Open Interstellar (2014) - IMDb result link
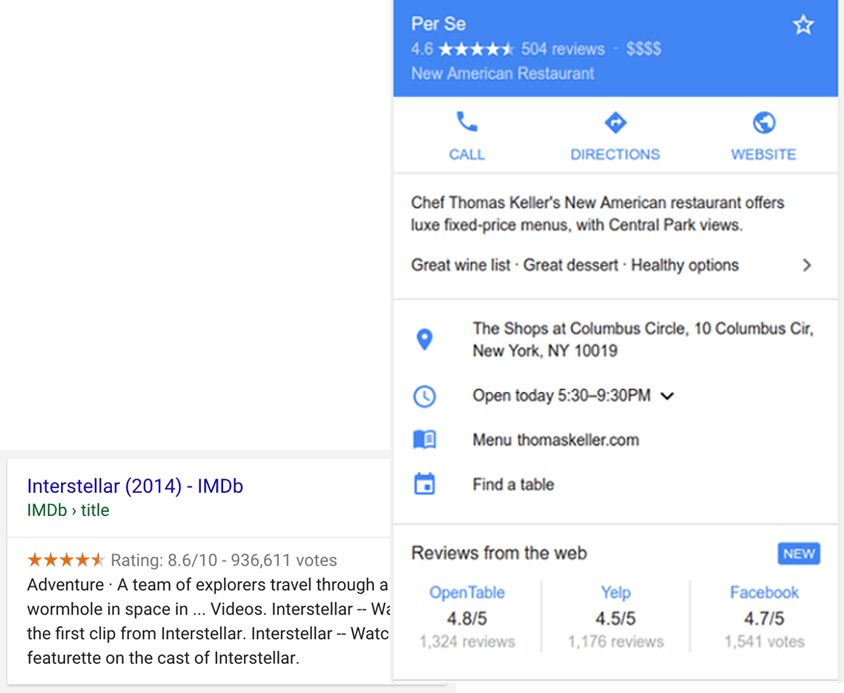 tap(135, 486)
